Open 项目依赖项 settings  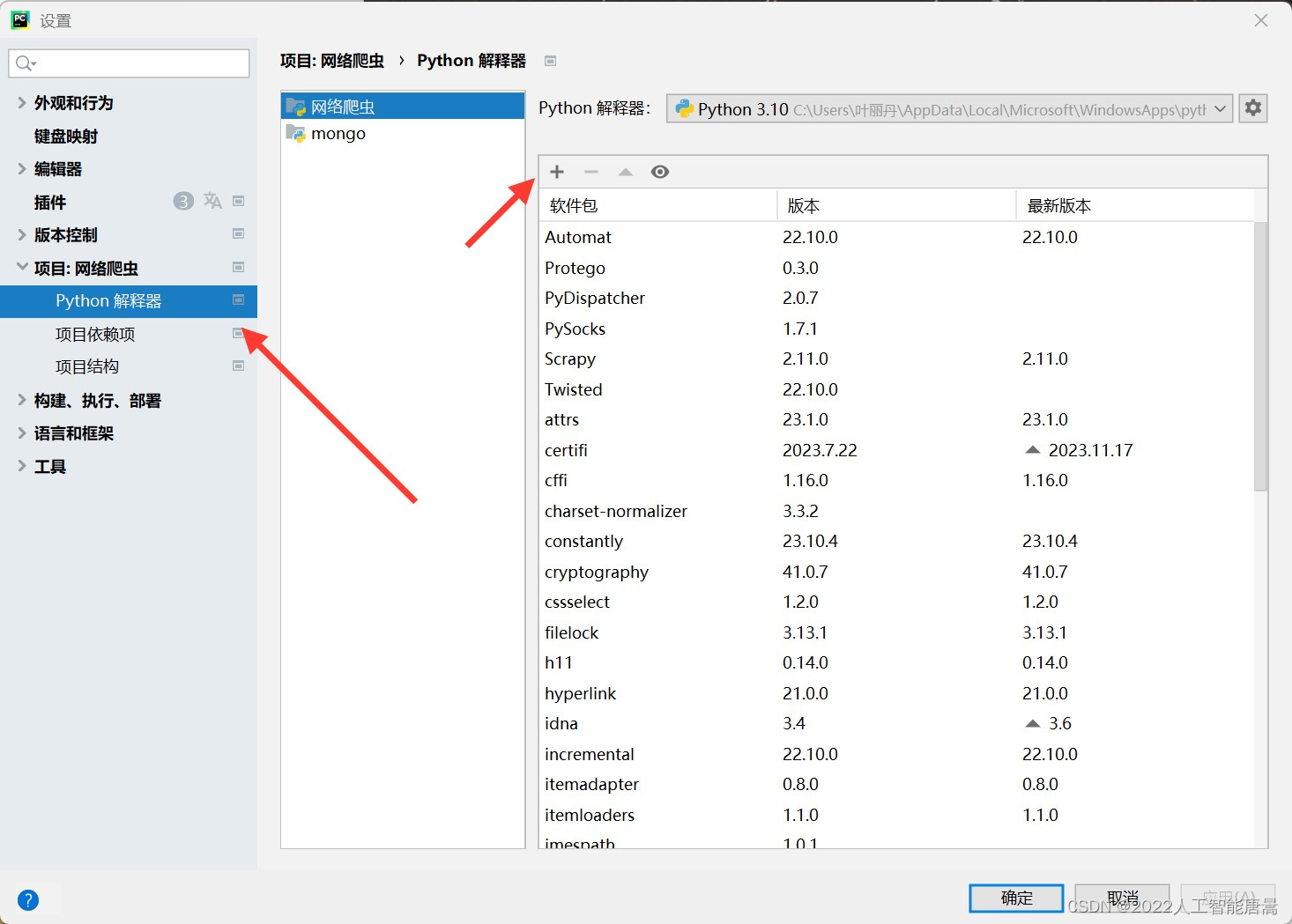point(95,334)
